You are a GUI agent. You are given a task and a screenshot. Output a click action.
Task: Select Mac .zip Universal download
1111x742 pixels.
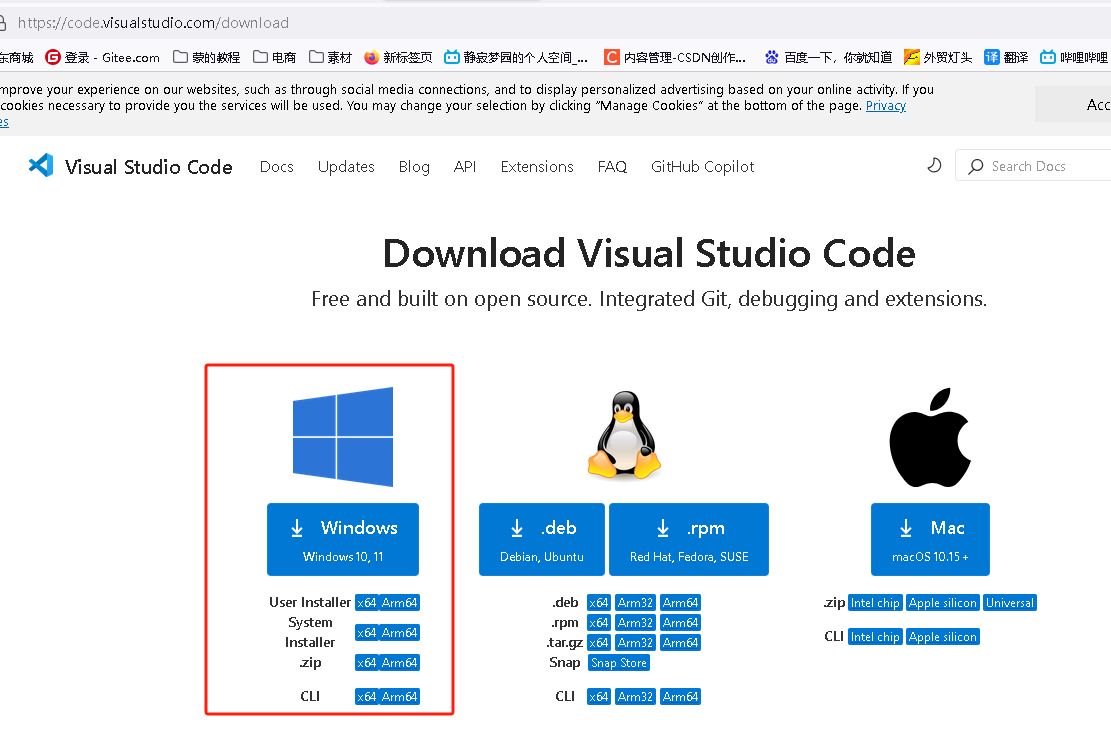(x=1010, y=602)
